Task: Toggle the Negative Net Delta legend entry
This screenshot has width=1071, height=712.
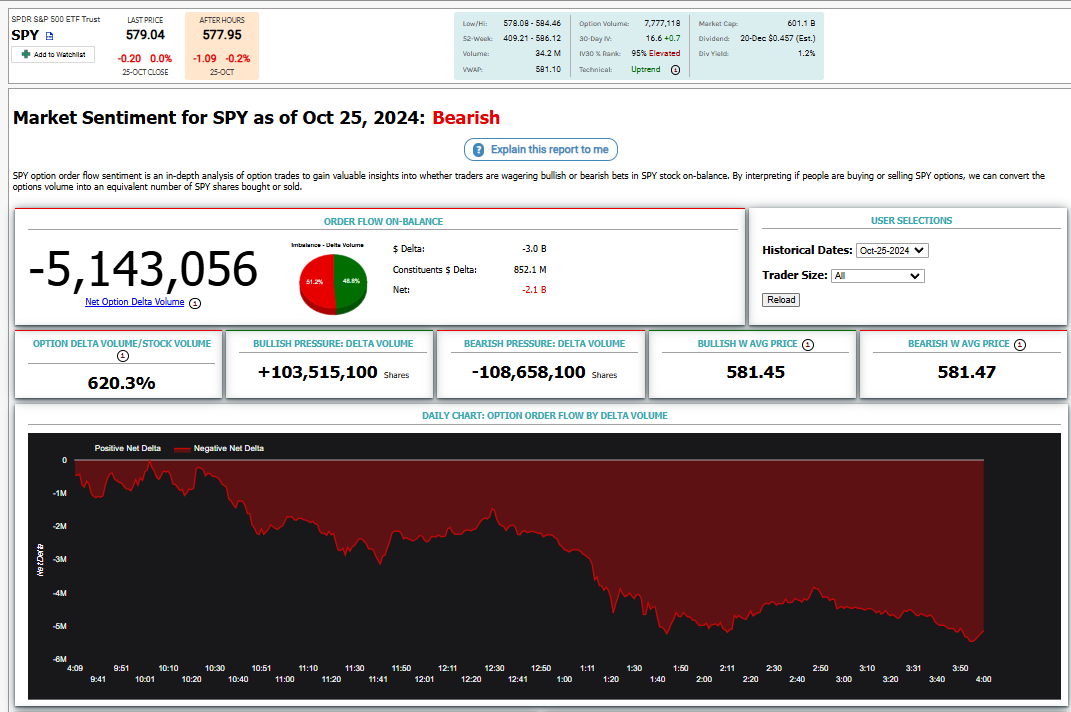Action: coord(219,448)
